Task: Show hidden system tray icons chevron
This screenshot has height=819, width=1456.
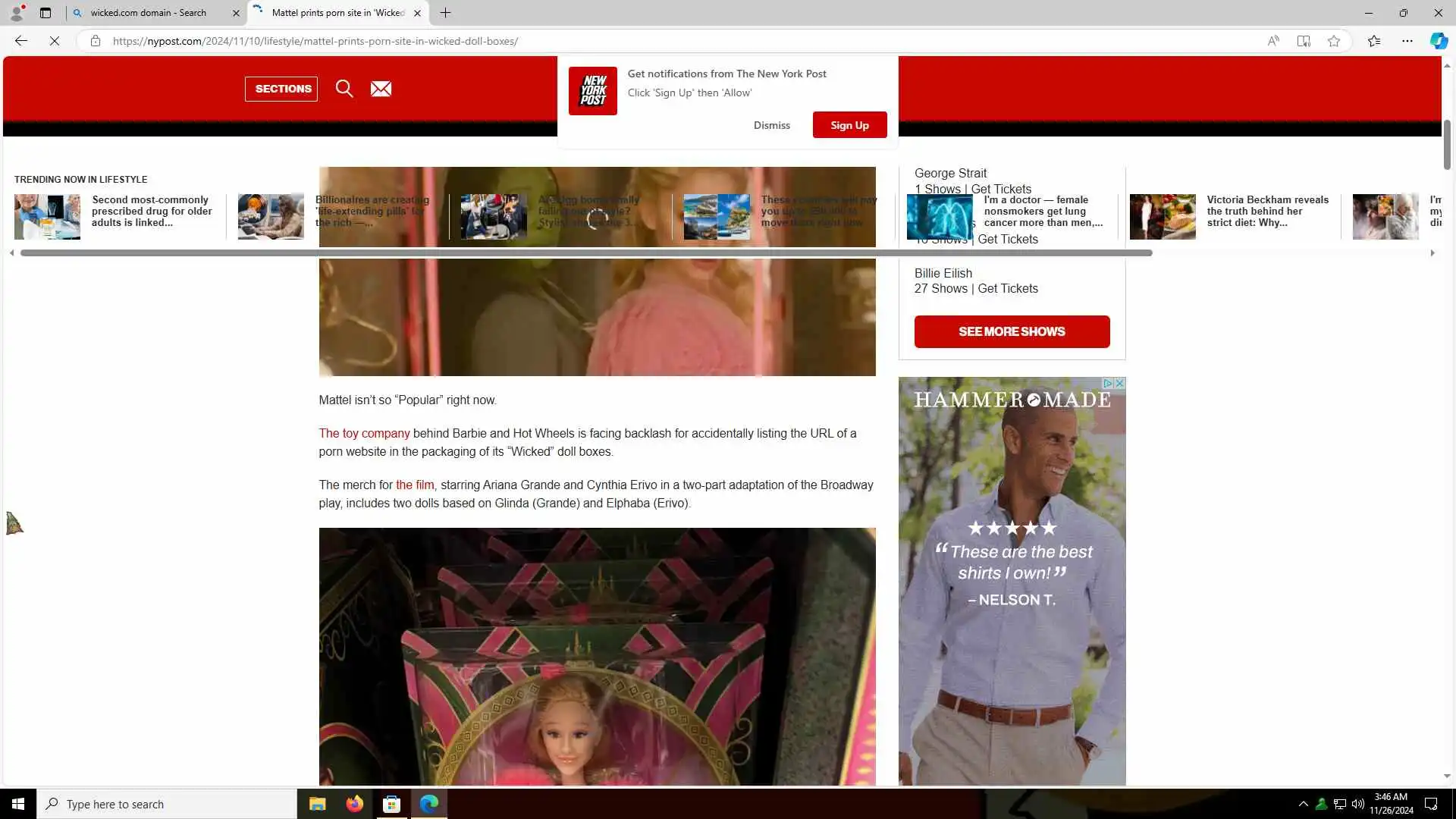Action: 1303,804
